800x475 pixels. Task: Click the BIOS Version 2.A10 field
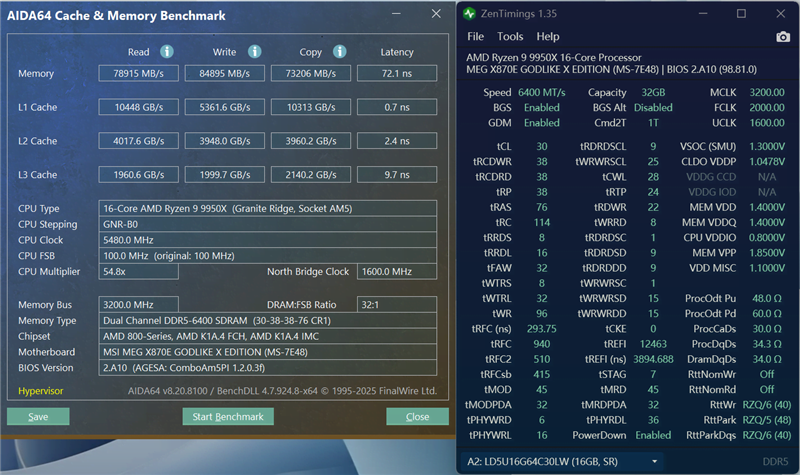click(267, 368)
